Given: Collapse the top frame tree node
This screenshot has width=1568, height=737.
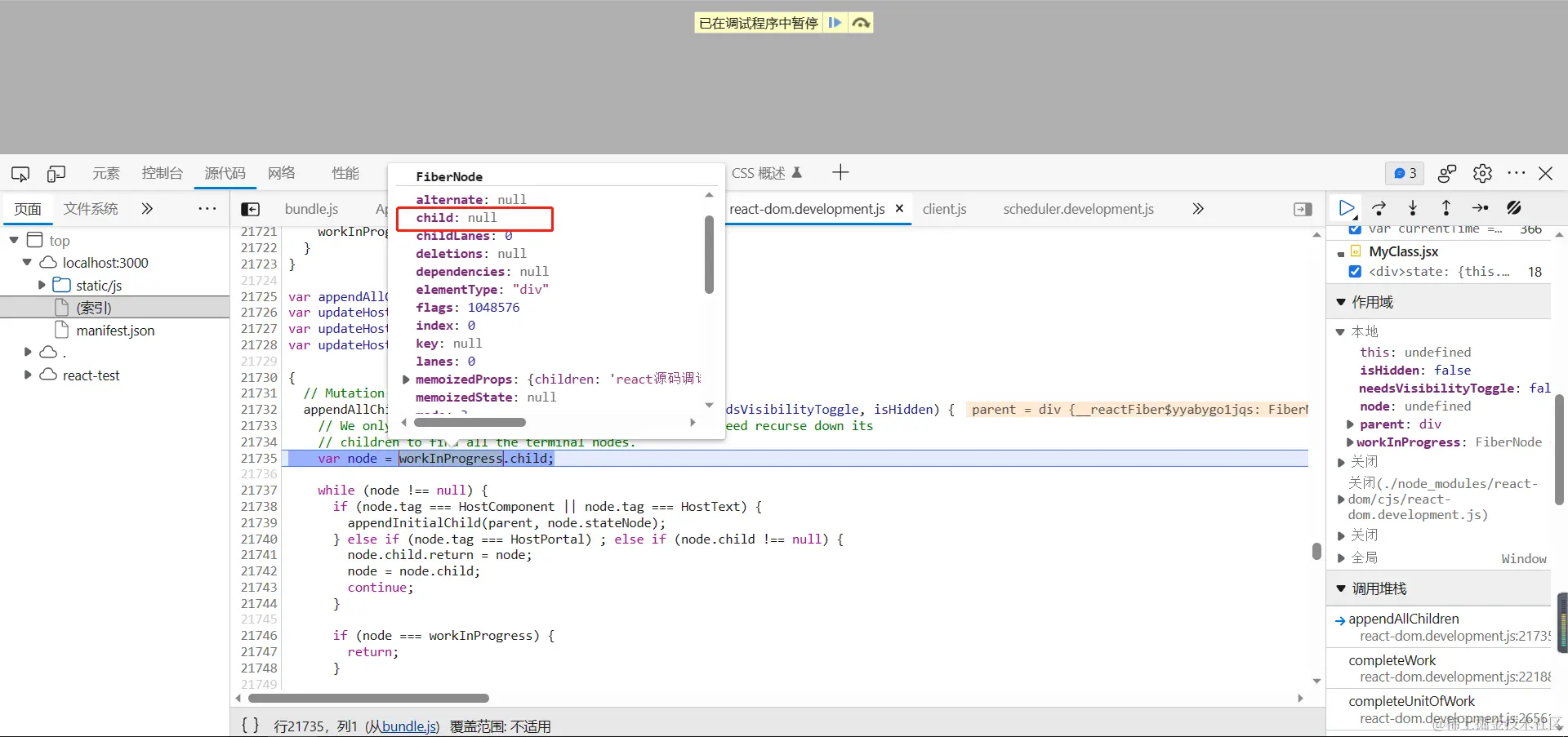Looking at the screenshot, I should pyautogui.click(x=14, y=240).
